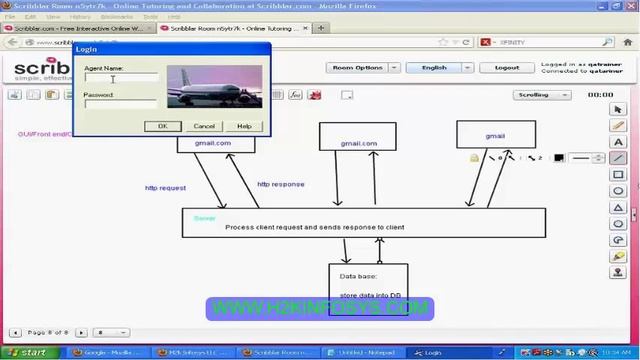The width and height of the screenshot is (640, 360).
Task: Switch to the Scribblar.com Free Interactive tab
Action: coord(78,28)
